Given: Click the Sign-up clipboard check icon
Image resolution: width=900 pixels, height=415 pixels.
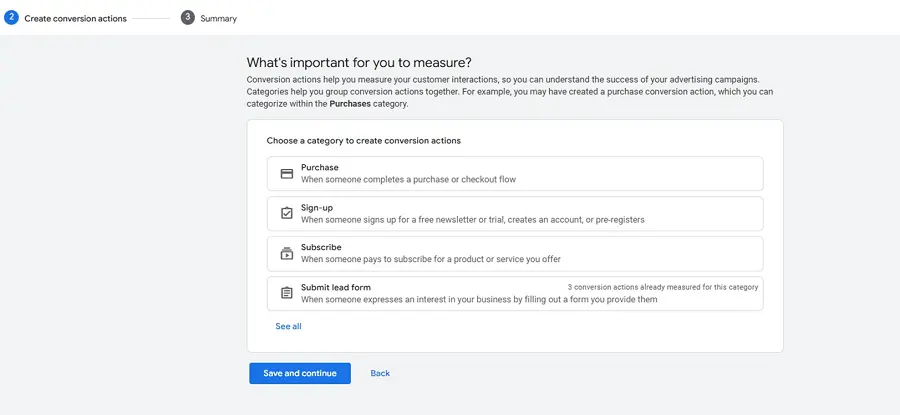Looking at the screenshot, I should click(286, 214).
